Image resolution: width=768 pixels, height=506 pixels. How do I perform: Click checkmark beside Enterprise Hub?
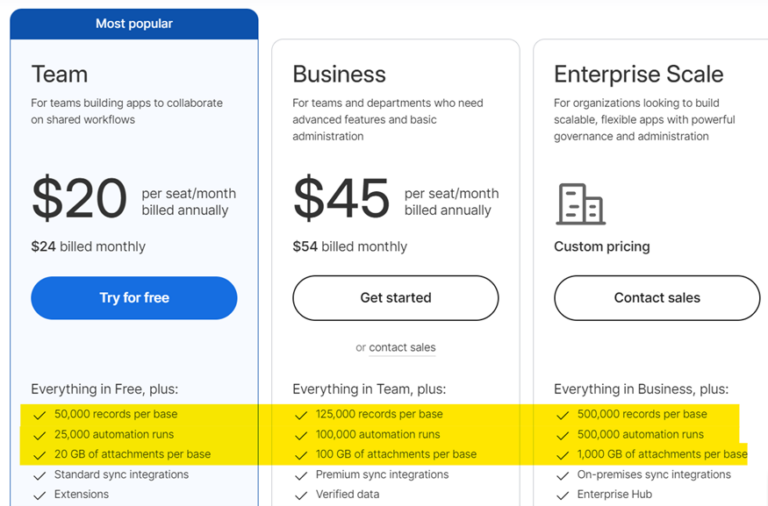coord(563,495)
